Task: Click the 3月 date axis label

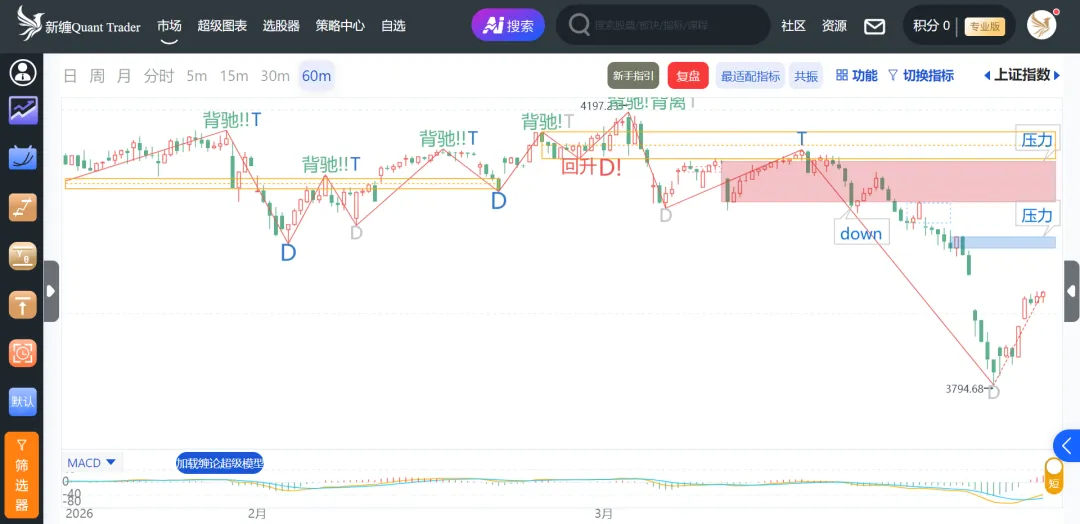Action: click(x=603, y=513)
